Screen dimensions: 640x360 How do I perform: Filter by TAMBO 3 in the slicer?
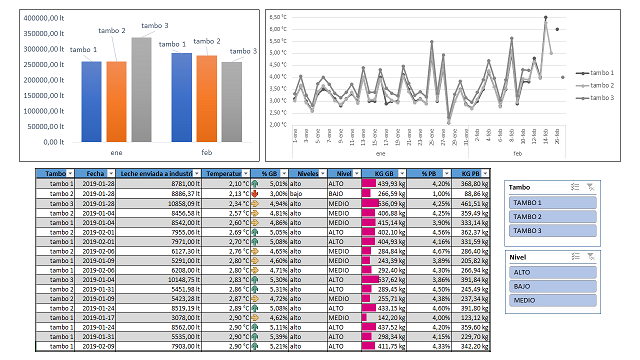pos(553,231)
